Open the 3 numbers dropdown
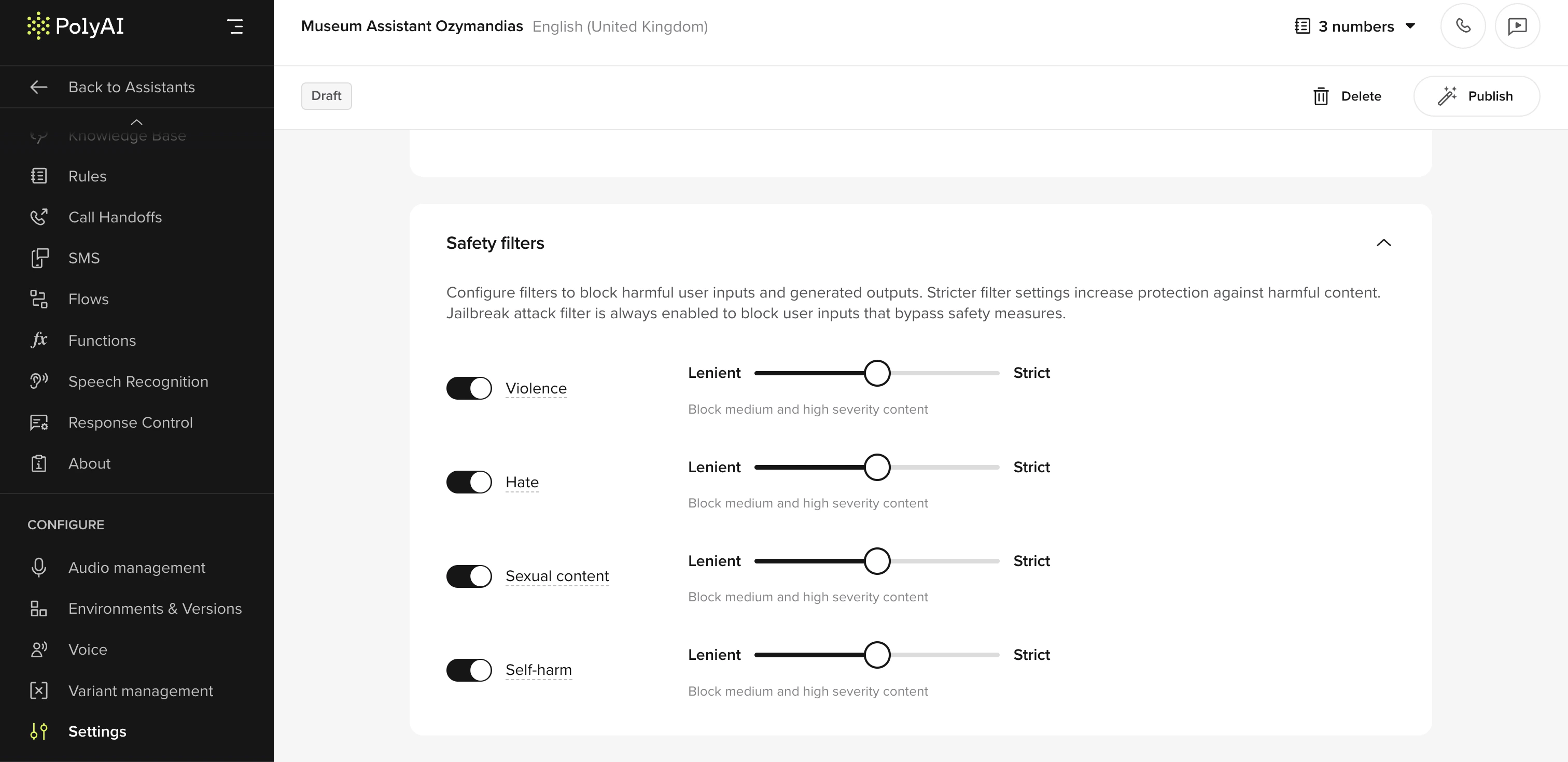Screen dimensions: 1568x762 coord(1355,26)
